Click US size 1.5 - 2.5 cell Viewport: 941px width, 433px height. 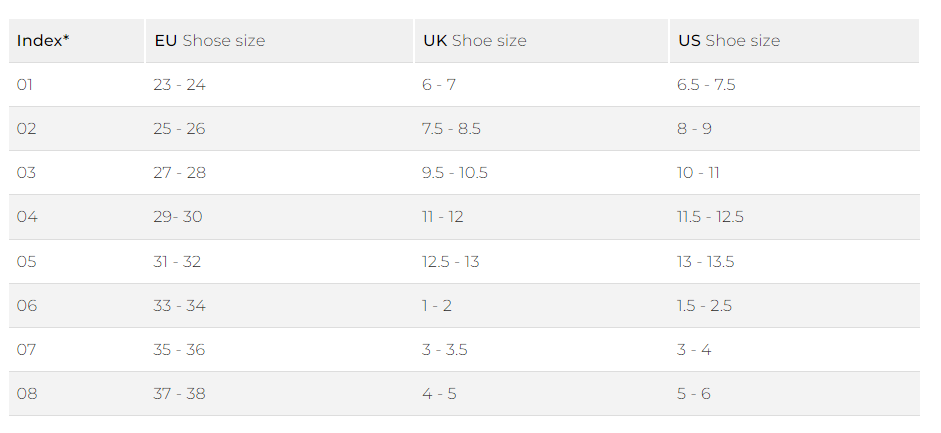pos(704,306)
